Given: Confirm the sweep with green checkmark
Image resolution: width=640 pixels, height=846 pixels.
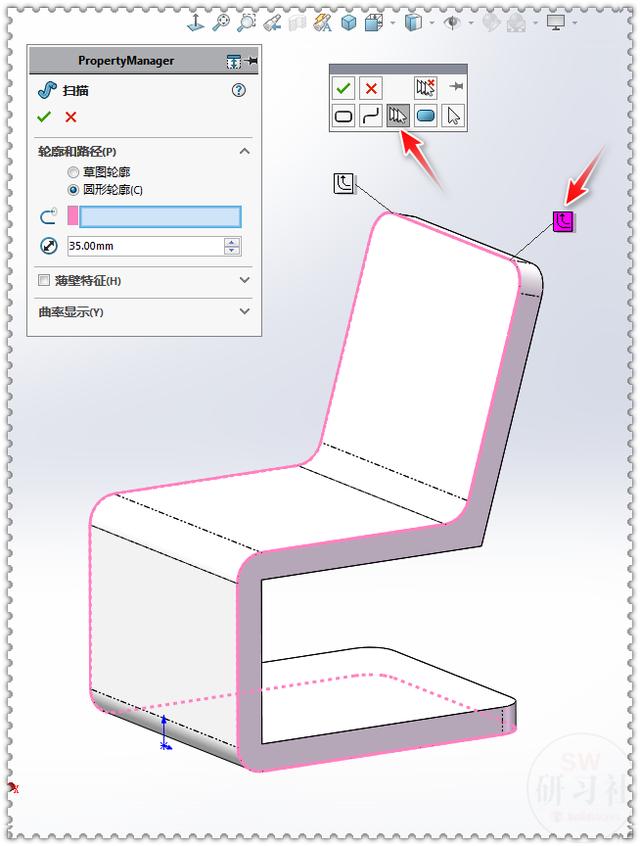Looking at the screenshot, I should (x=44, y=117).
